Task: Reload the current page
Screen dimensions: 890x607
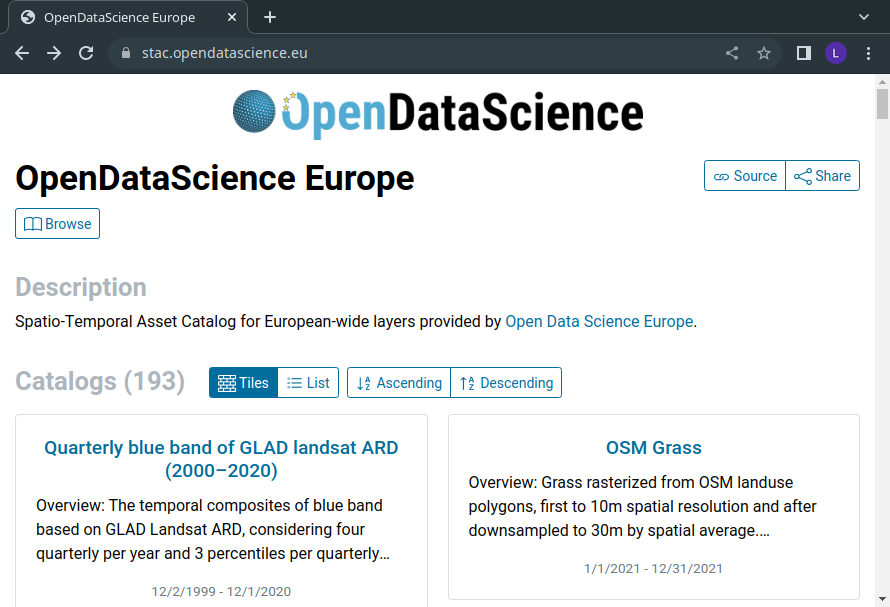Action: pos(86,53)
